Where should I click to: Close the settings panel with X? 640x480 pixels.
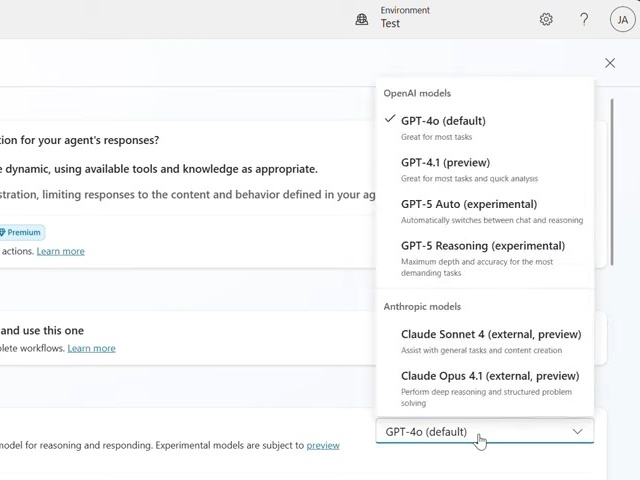(610, 63)
